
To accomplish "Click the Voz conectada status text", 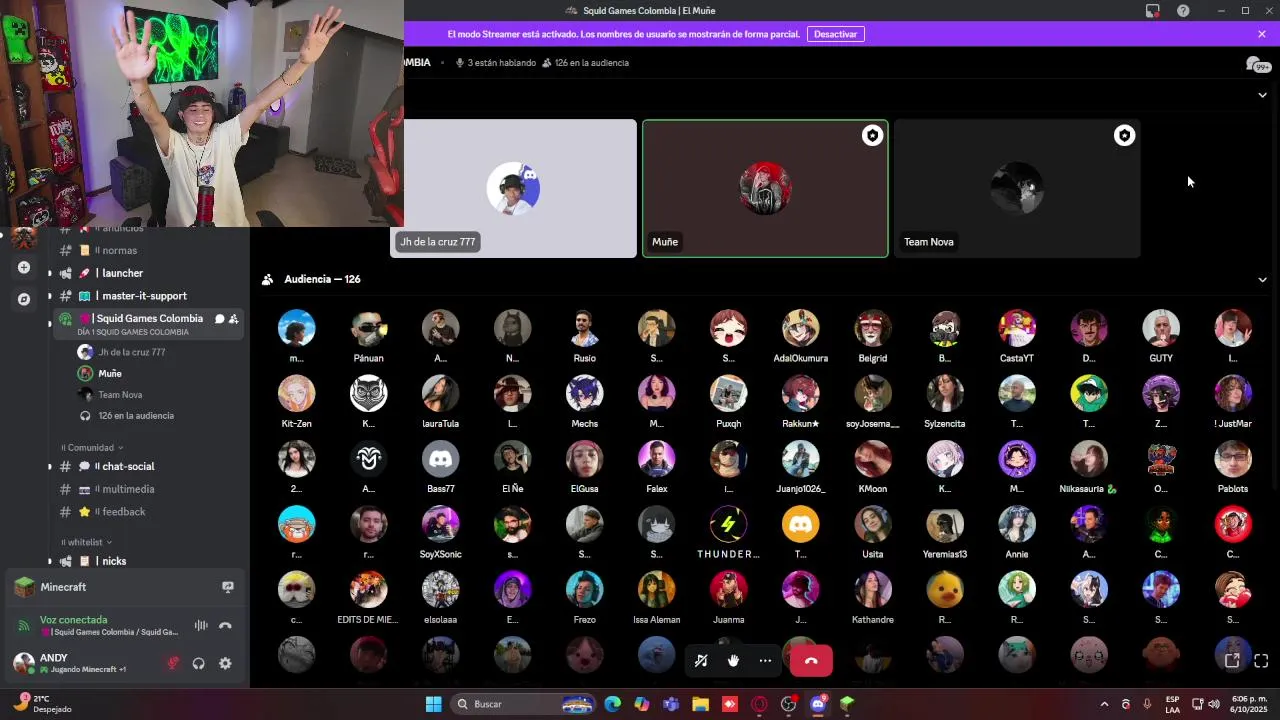I will click(73, 620).
